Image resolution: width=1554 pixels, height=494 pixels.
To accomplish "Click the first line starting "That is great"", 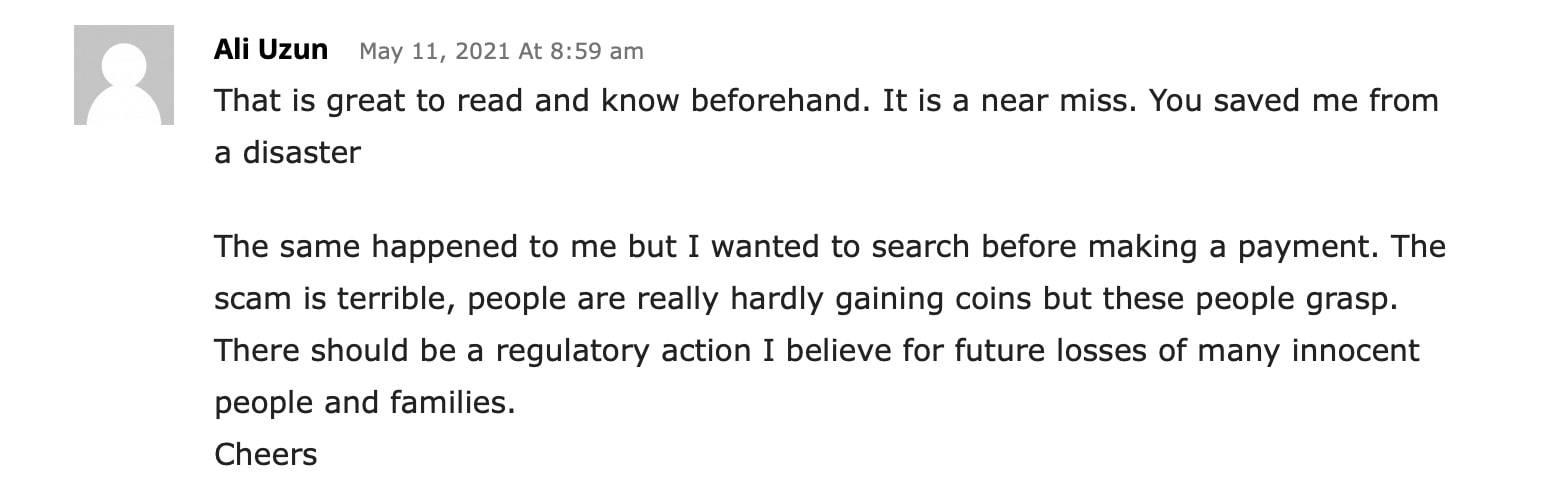I will tap(826, 101).
